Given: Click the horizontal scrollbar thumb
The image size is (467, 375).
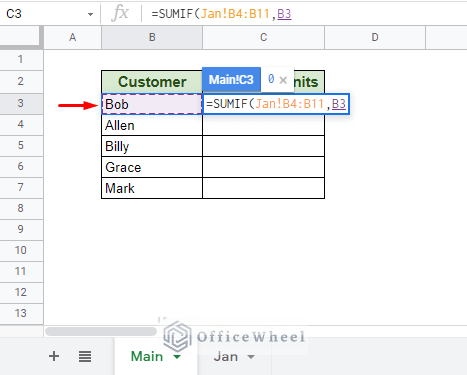Looking at the screenshot, I should coord(101,331).
